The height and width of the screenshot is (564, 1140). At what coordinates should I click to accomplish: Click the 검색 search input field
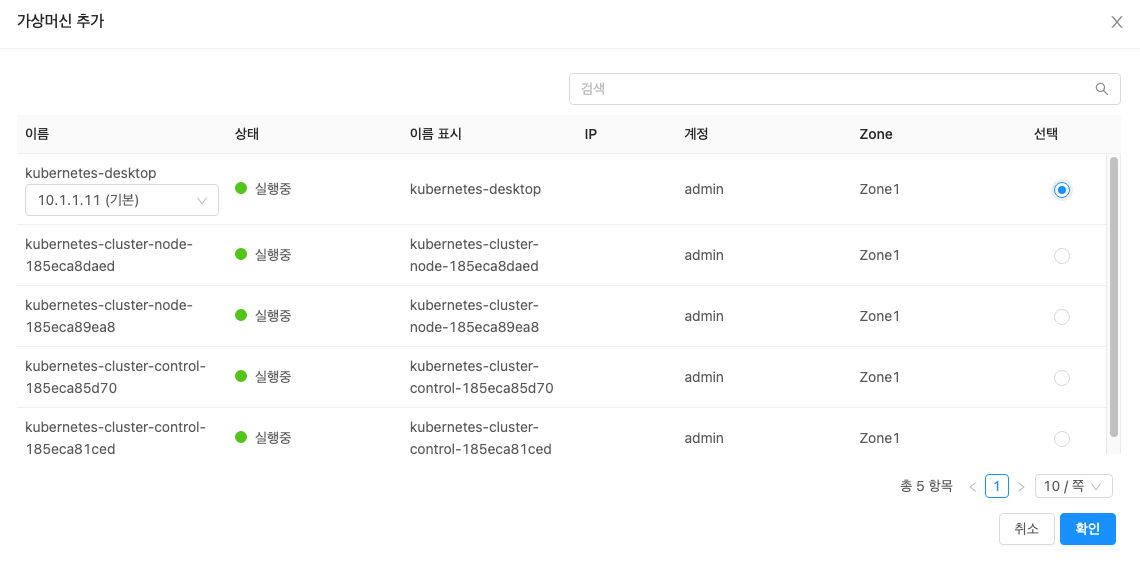[x=830, y=89]
